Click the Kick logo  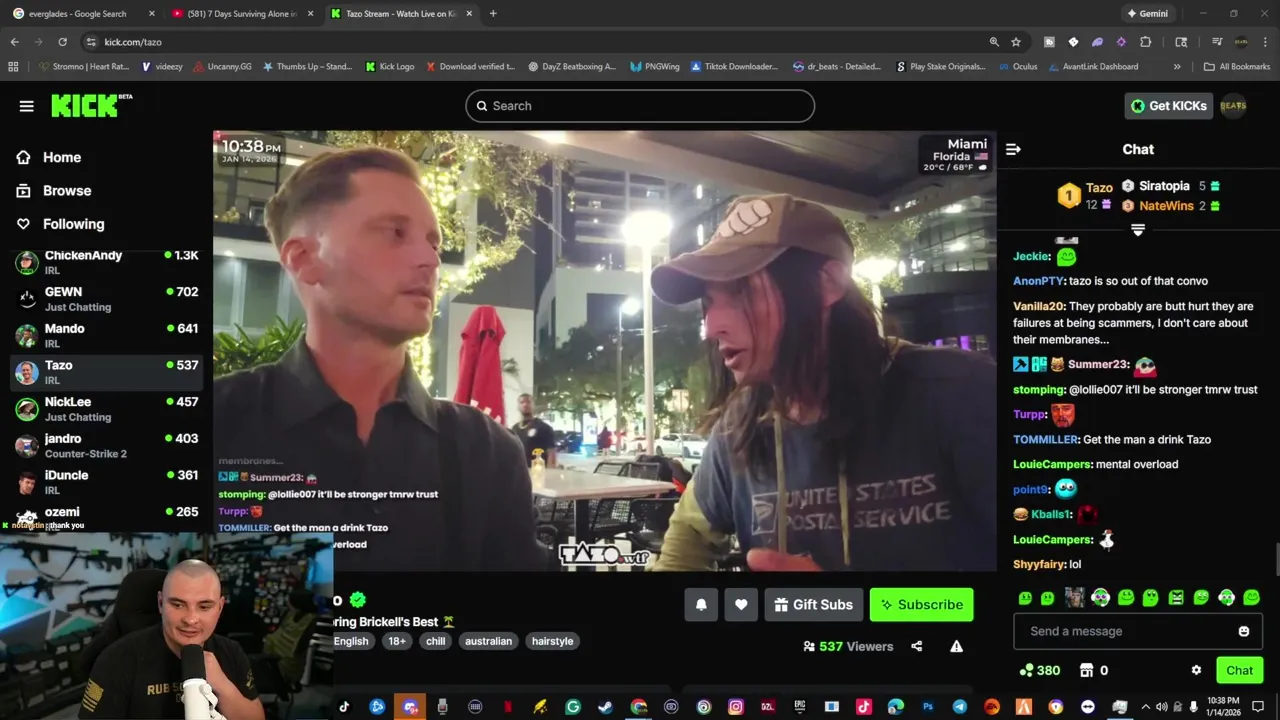coord(91,105)
